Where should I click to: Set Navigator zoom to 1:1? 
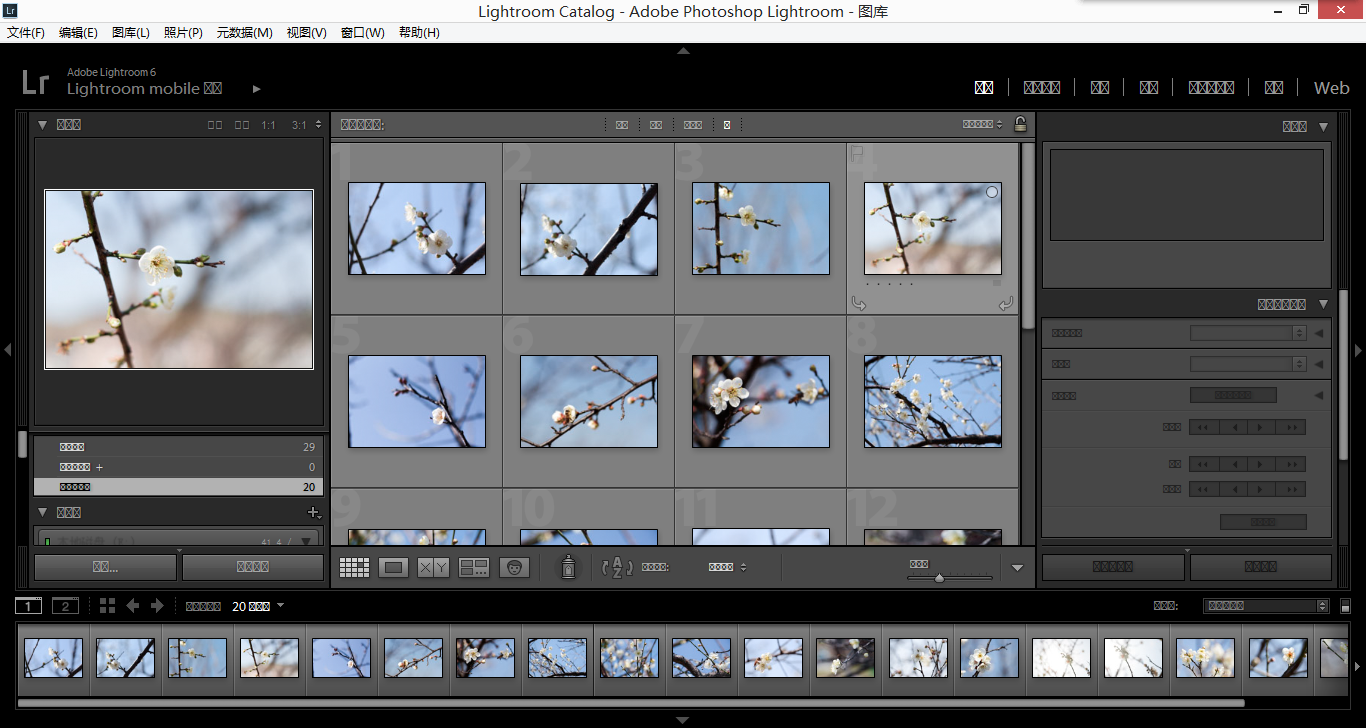268,125
